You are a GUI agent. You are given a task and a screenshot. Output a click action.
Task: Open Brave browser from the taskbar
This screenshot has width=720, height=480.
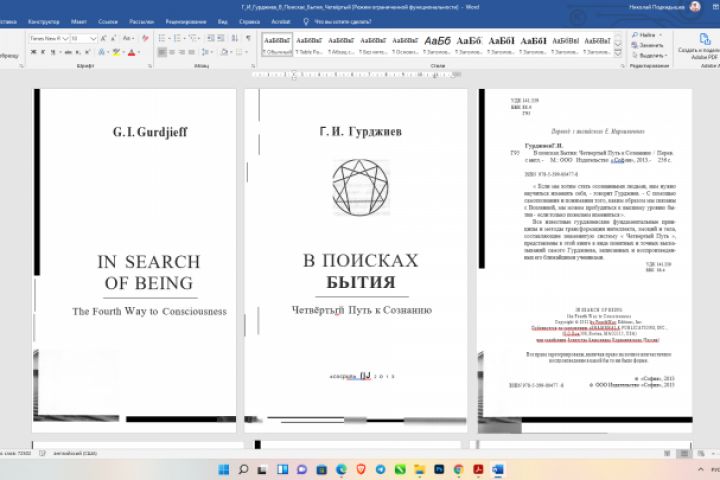[x=361, y=469]
